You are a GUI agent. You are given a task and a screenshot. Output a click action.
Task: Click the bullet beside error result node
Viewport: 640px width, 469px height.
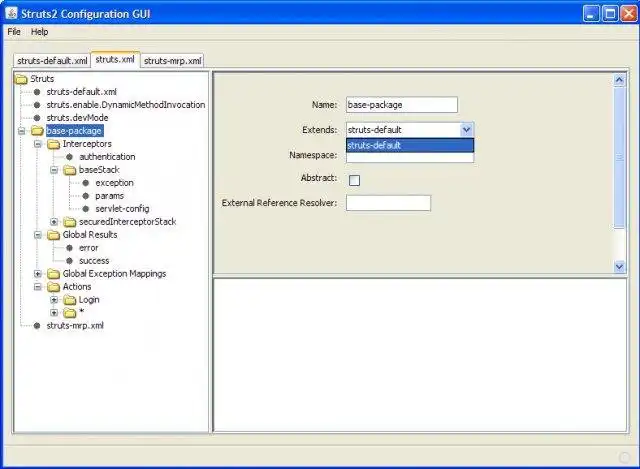point(69,248)
